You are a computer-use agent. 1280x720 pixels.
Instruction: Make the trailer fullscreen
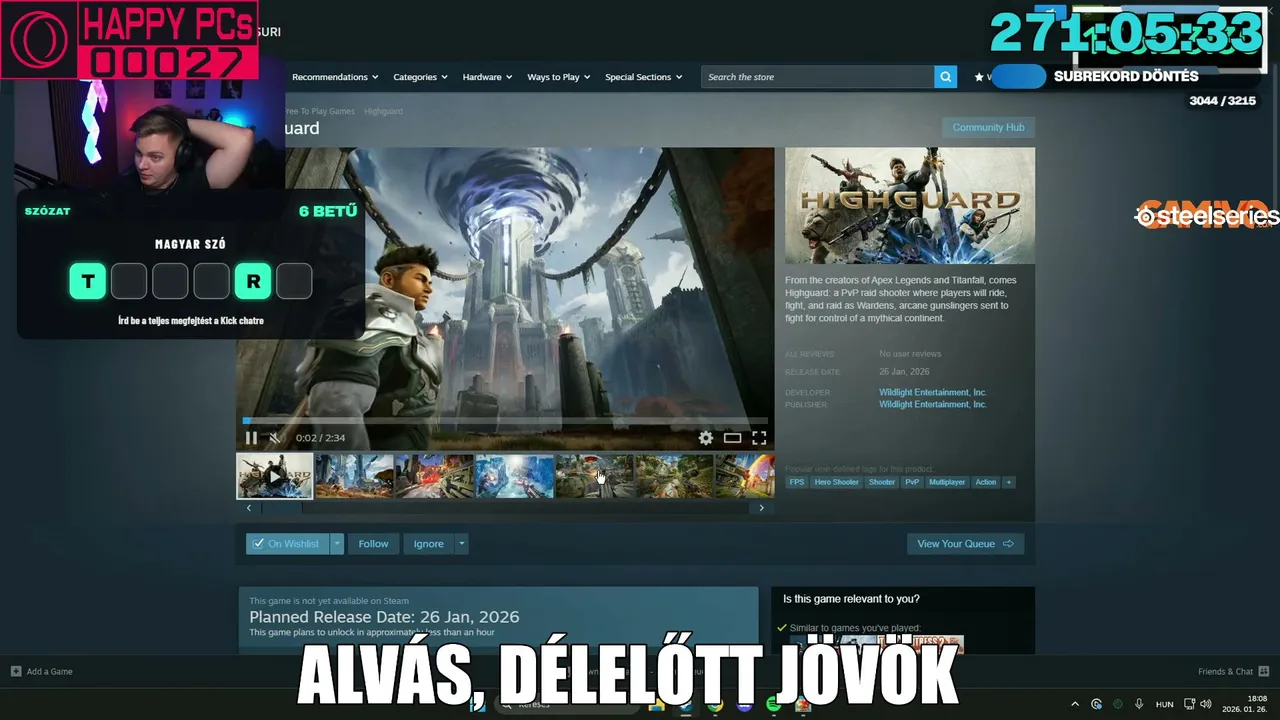[759, 438]
